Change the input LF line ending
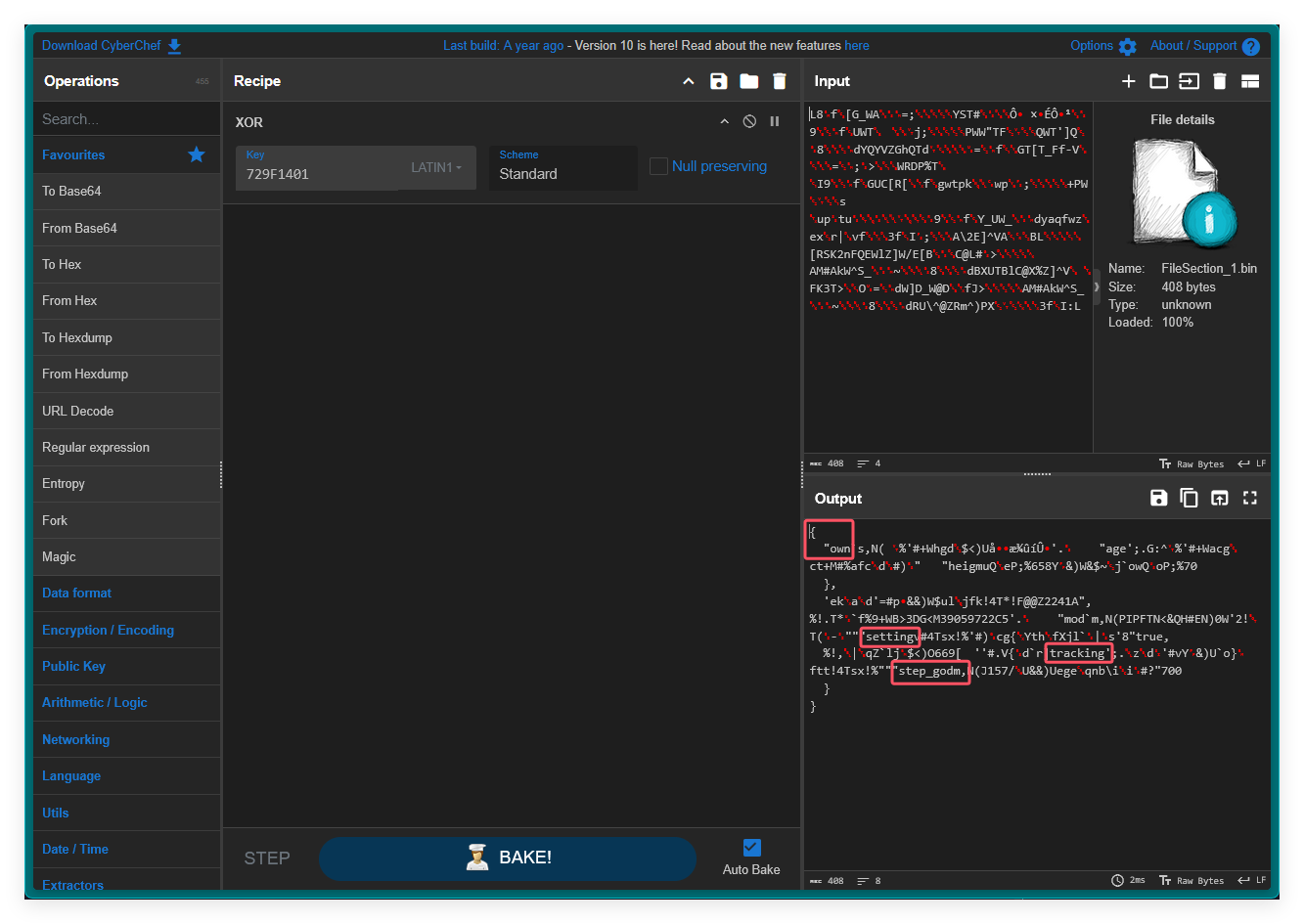 [x=1251, y=463]
